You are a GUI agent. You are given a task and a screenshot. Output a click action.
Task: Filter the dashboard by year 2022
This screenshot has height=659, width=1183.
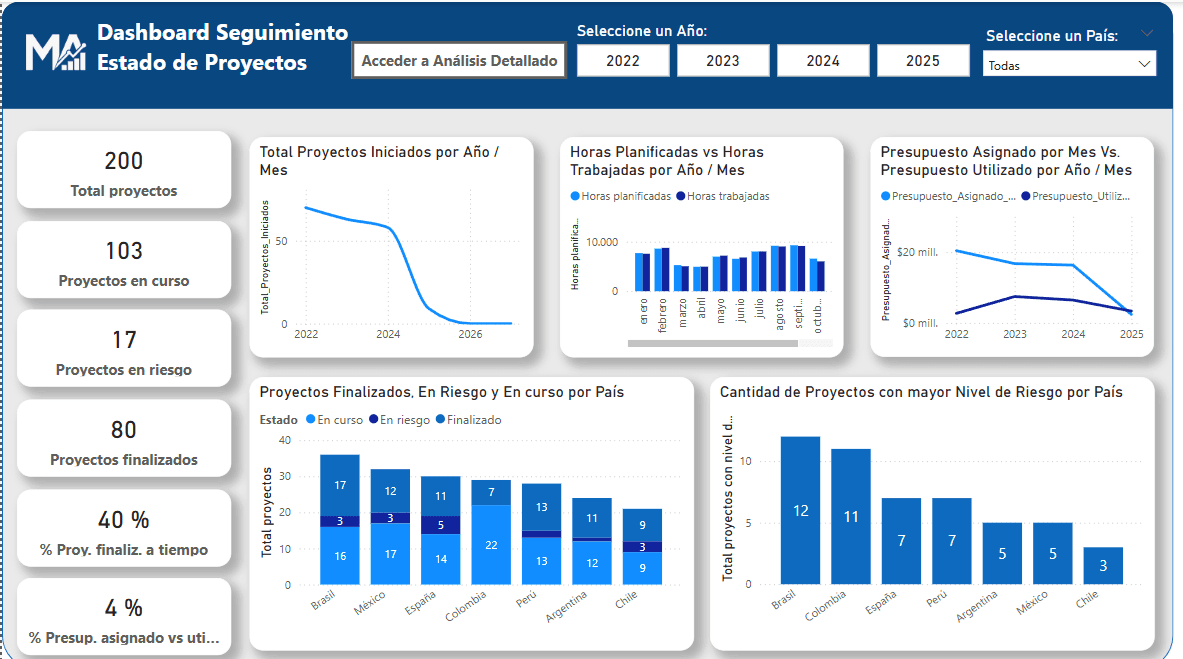coord(622,61)
